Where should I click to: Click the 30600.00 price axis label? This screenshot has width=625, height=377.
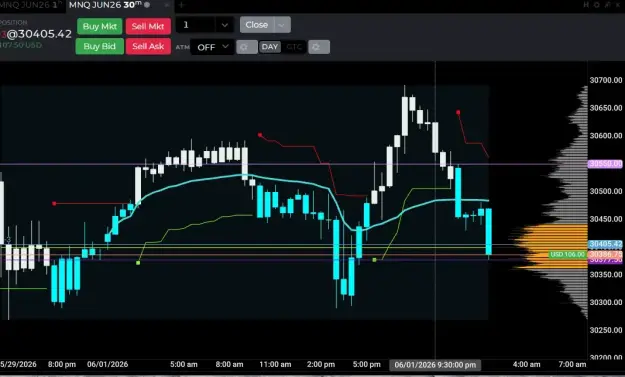click(x=605, y=135)
